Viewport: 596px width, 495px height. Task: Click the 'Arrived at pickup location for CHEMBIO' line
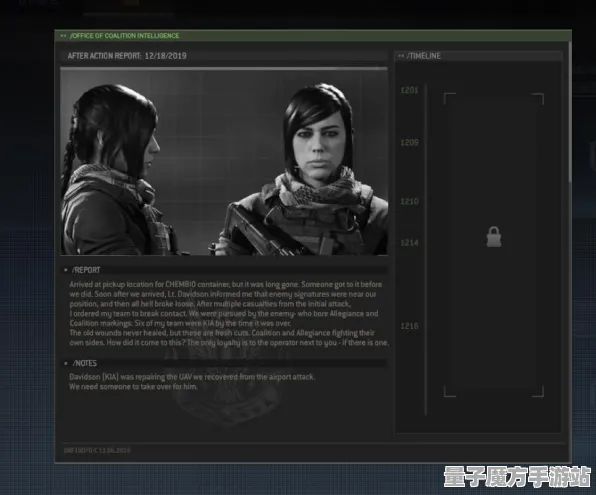point(226,285)
